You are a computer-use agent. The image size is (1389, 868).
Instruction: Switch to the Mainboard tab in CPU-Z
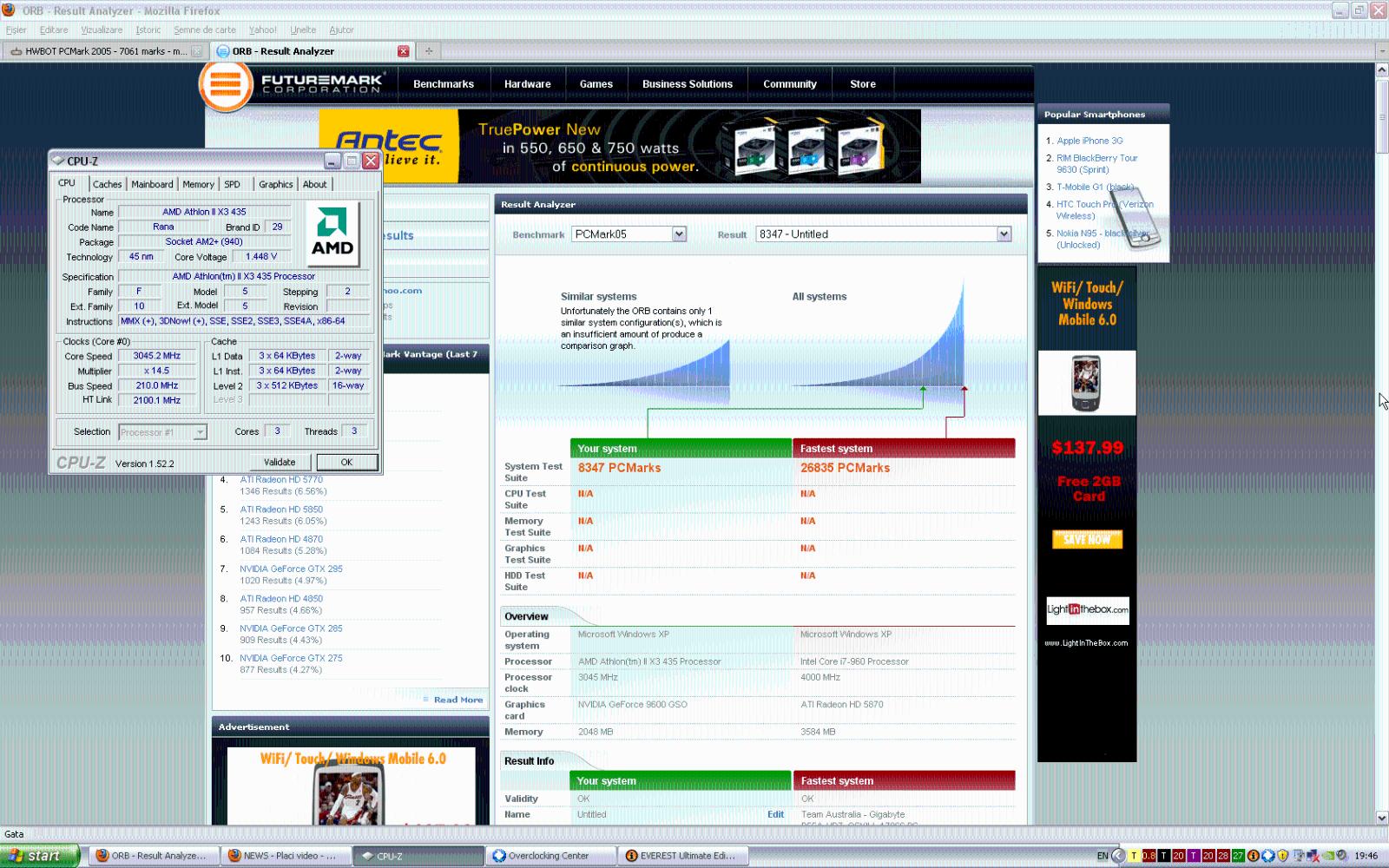pos(152,184)
